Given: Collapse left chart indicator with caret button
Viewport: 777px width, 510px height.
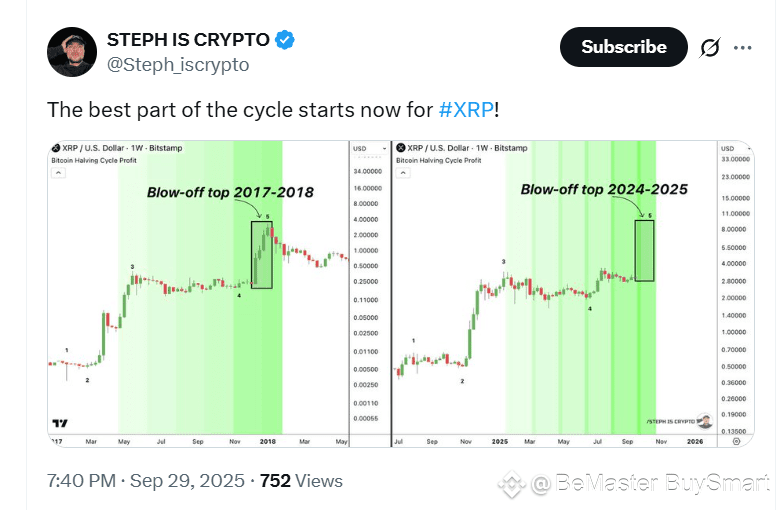Looking at the screenshot, I should (x=58, y=172).
